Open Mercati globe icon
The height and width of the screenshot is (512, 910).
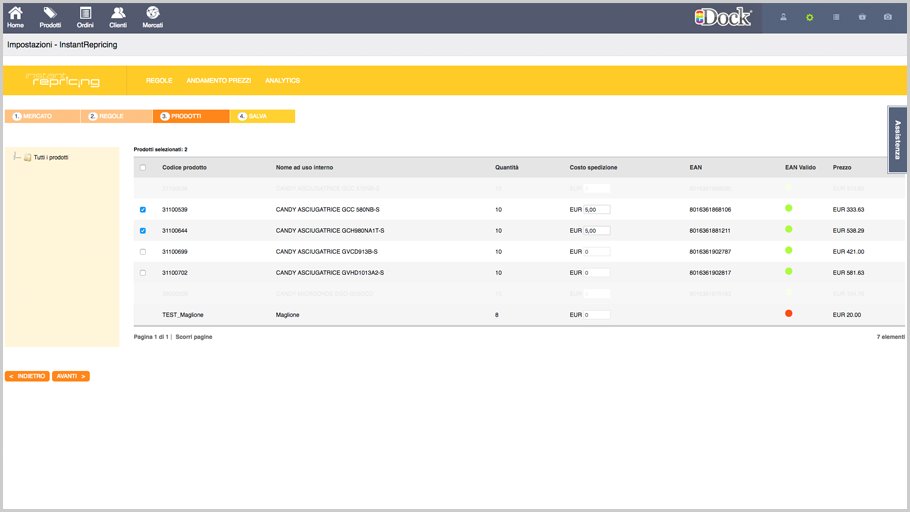click(x=153, y=17)
